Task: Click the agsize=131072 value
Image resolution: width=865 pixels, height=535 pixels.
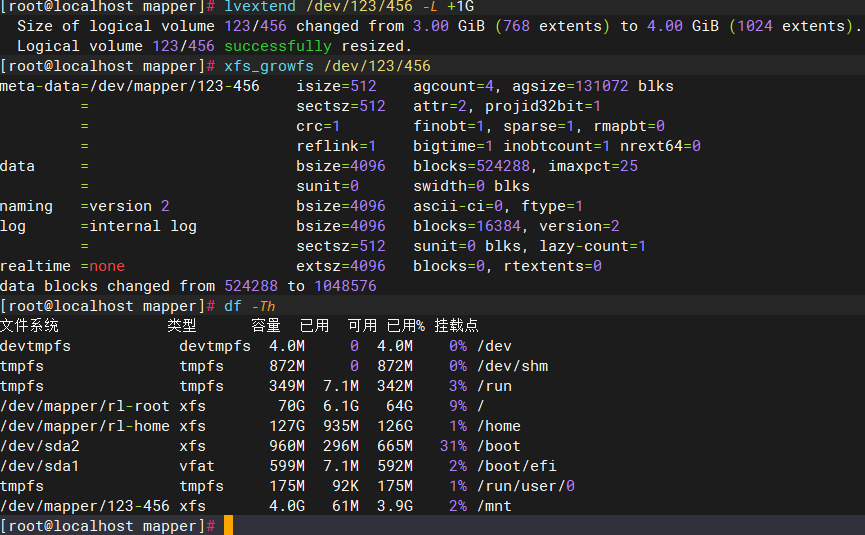Action: pos(570,86)
